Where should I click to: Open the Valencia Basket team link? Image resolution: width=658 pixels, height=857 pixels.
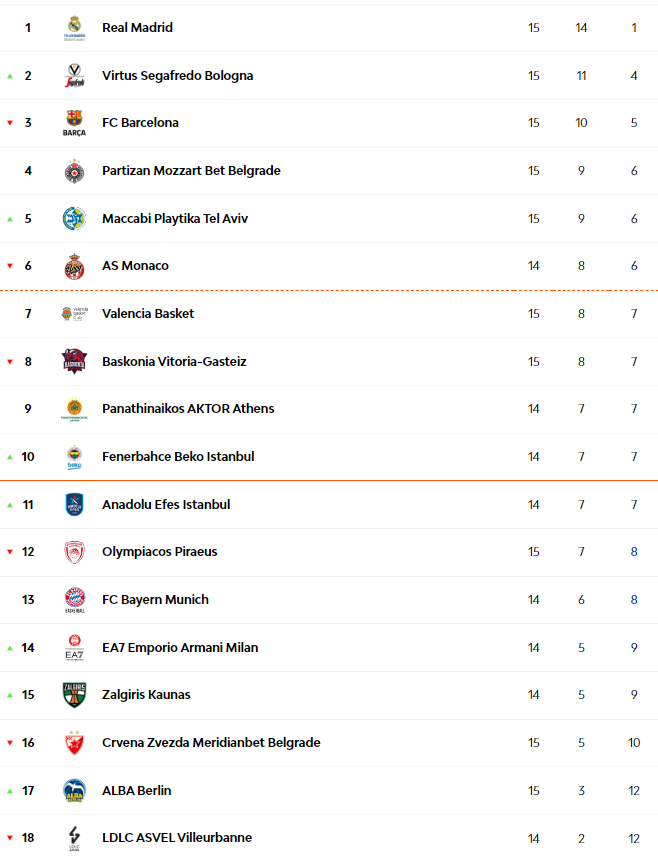click(148, 314)
